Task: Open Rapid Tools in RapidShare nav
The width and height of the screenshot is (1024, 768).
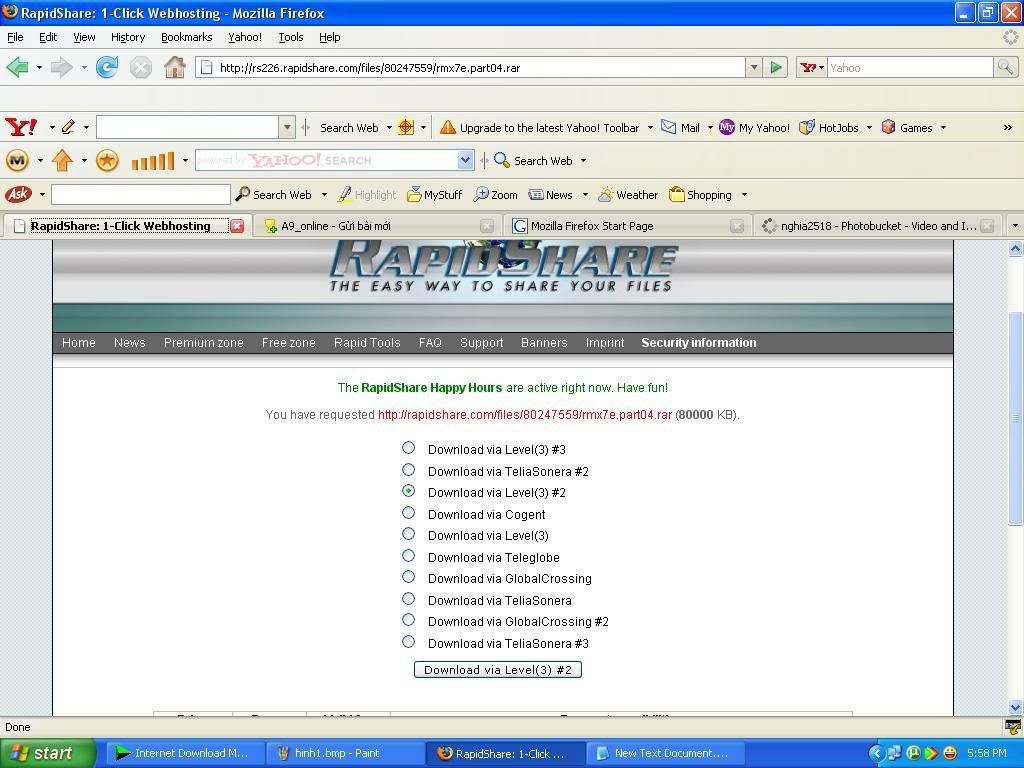Action: (367, 343)
